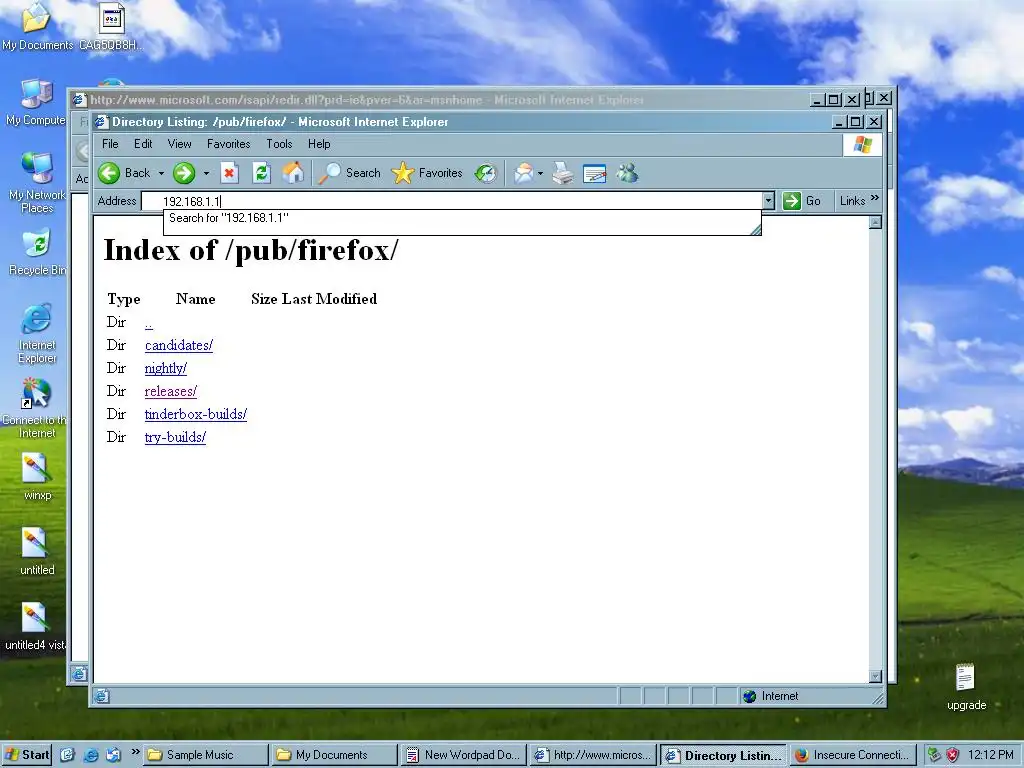Click the Start button

click(27, 755)
